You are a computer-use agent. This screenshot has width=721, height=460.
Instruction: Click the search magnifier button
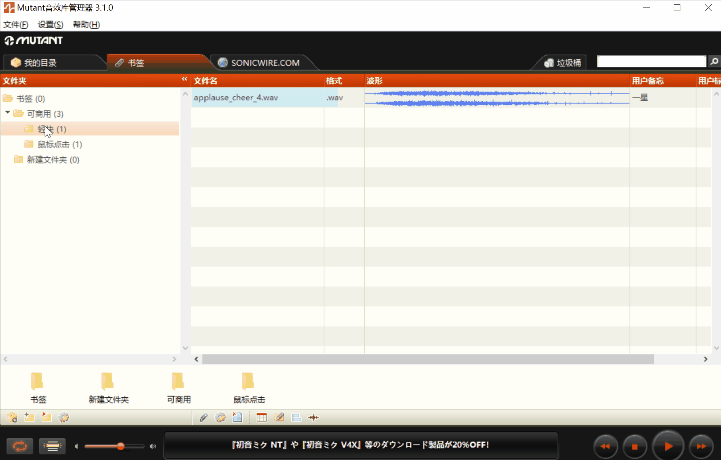tap(714, 61)
